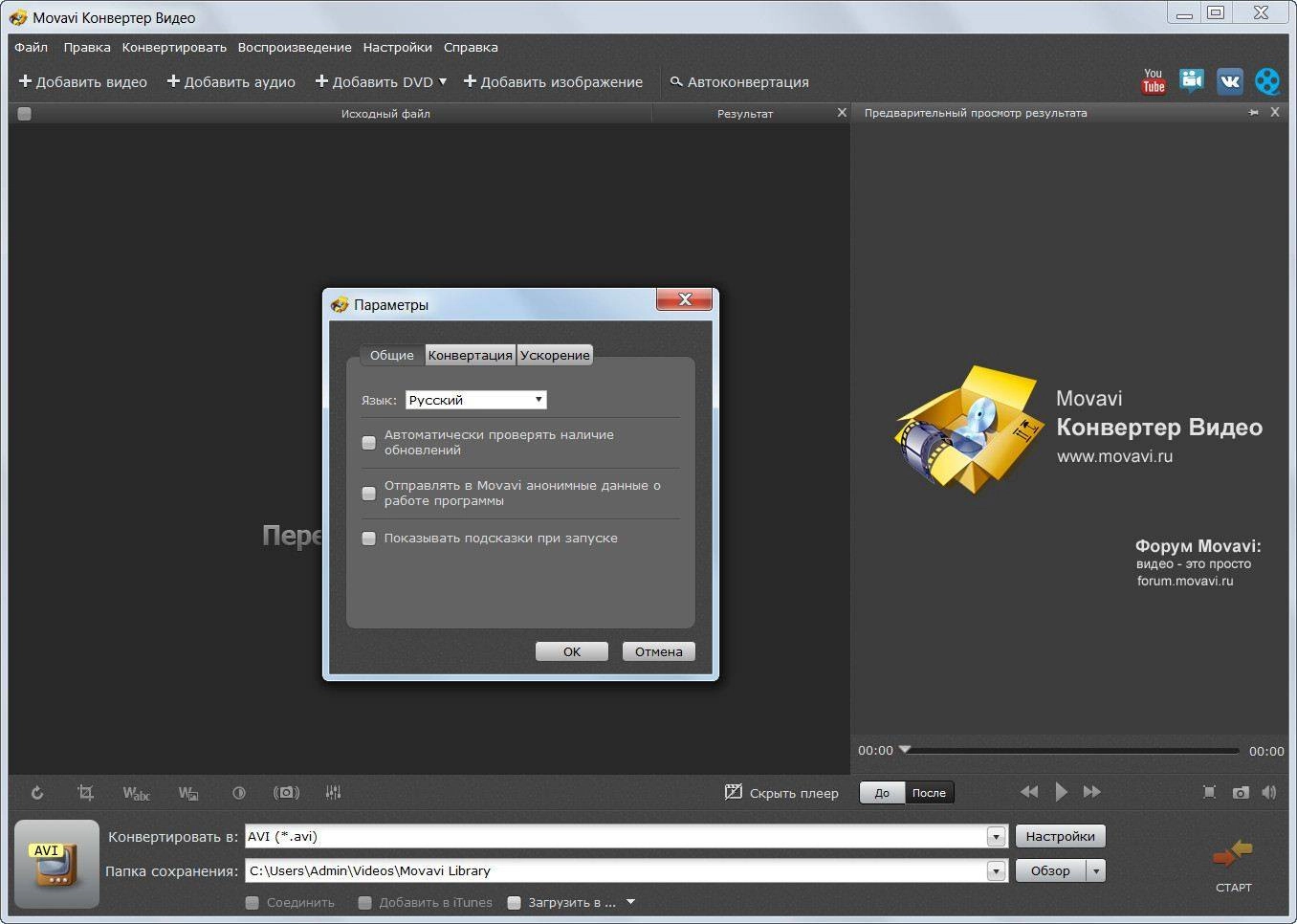Image resolution: width=1297 pixels, height=924 pixels.
Task: Open the Movavi video chat icon
Action: click(x=1191, y=81)
